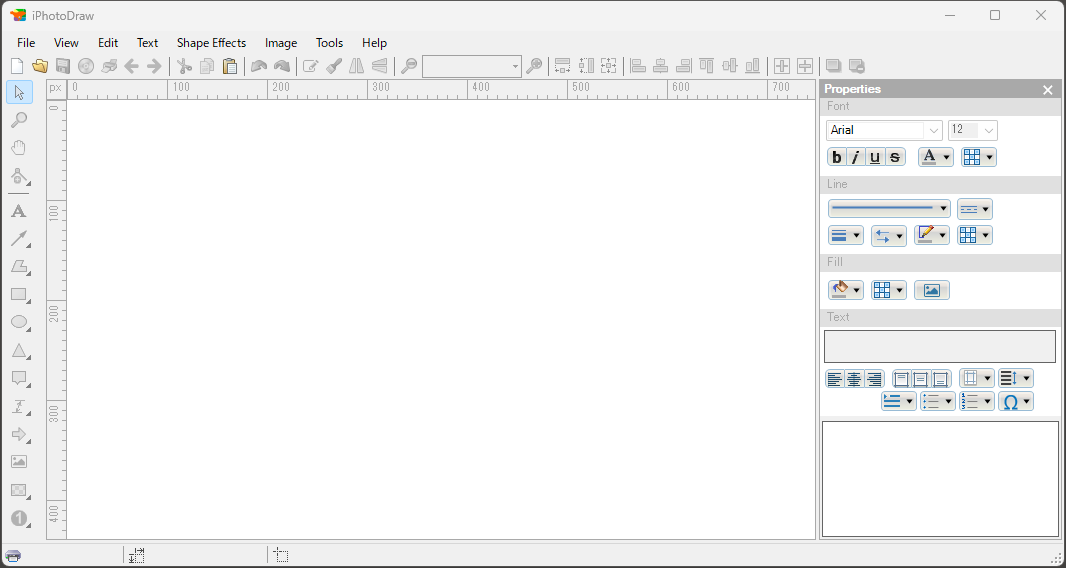Click the Flip Vertical toolbar icon
Viewport: 1066px width, 568px height.
(x=379, y=66)
